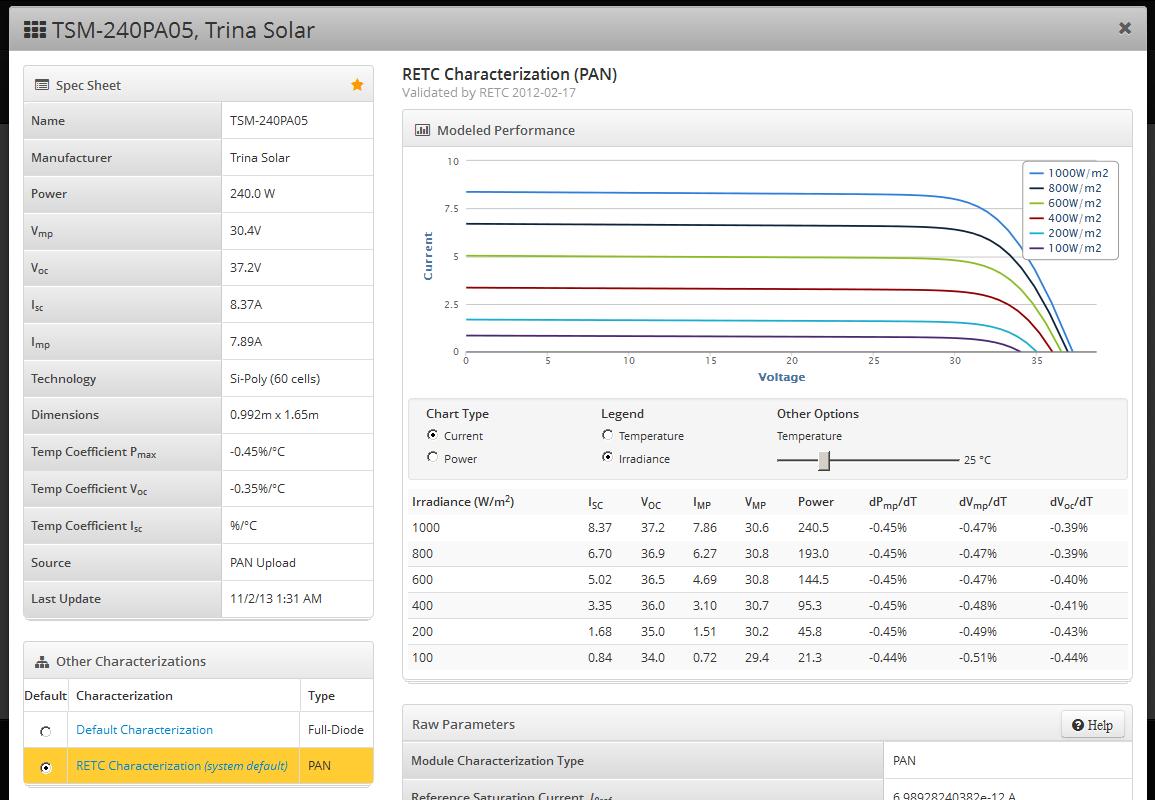
Task: Click Module Characterization Type value PAN
Action: click(x=904, y=760)
